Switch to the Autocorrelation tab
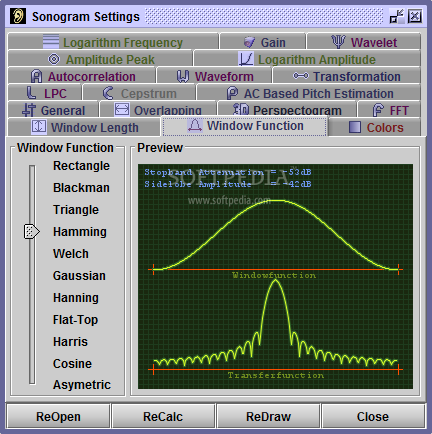The height and width of the screenshot is (434, 432). pos(82,76)
